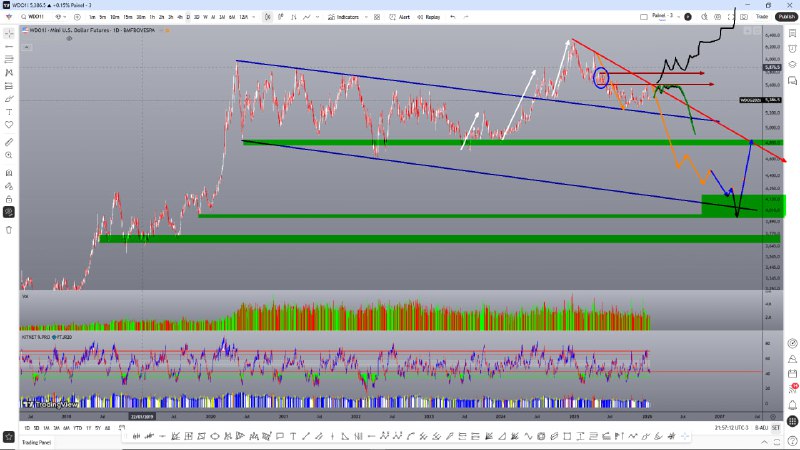Open the Indicators menu
800x450 pixels.
coord(350,17)
